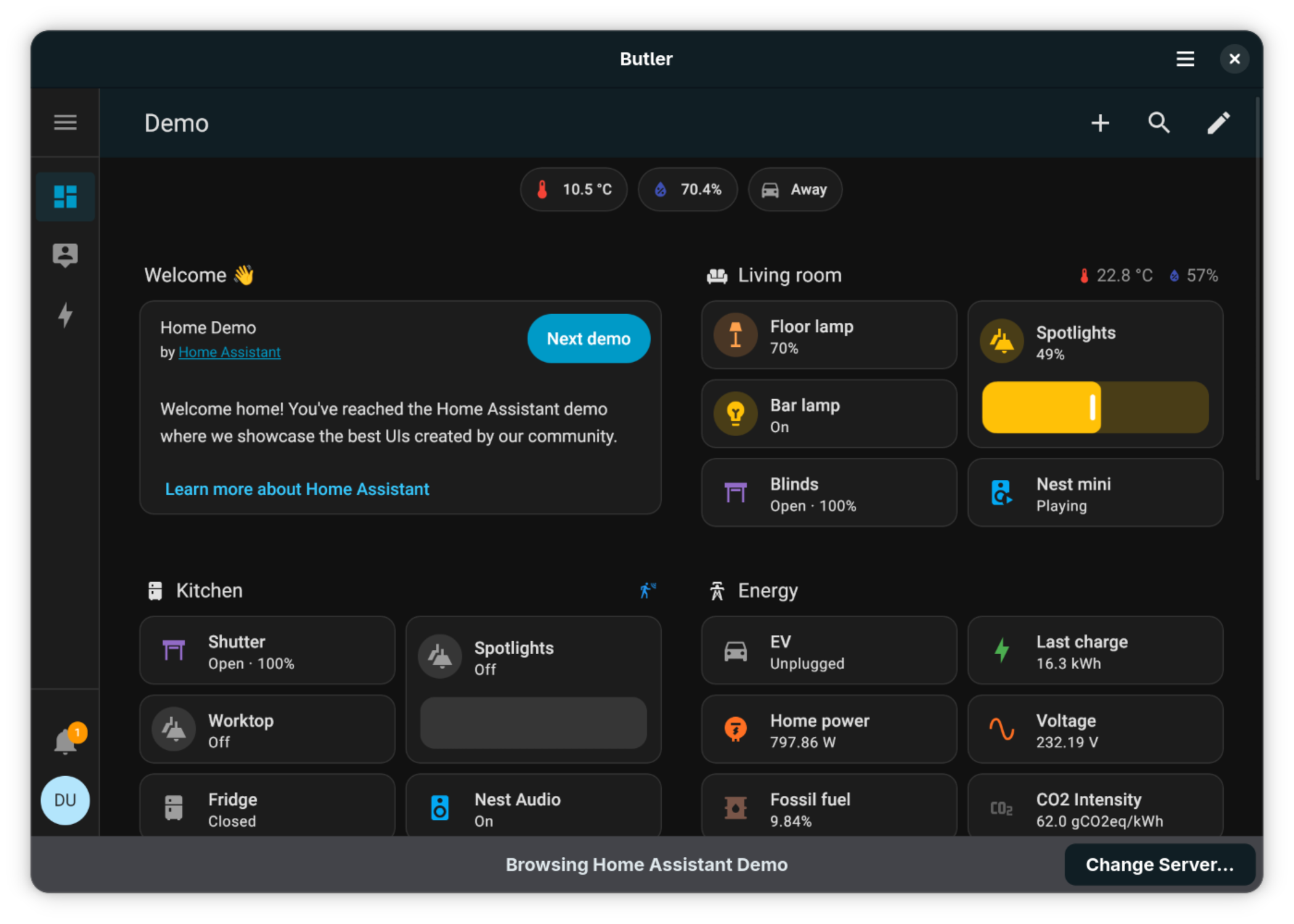The image size is (1294, 924).
Task: Toggle the Bar lamp bulb icon
Action: pos(735,414)
